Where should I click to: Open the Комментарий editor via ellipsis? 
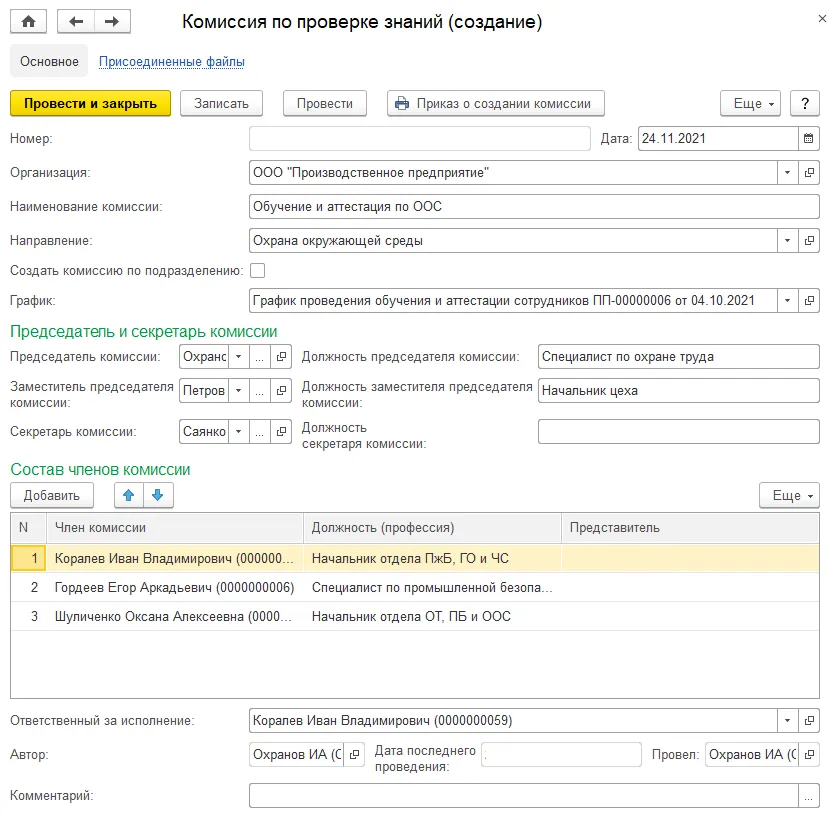tap(809, 796)
